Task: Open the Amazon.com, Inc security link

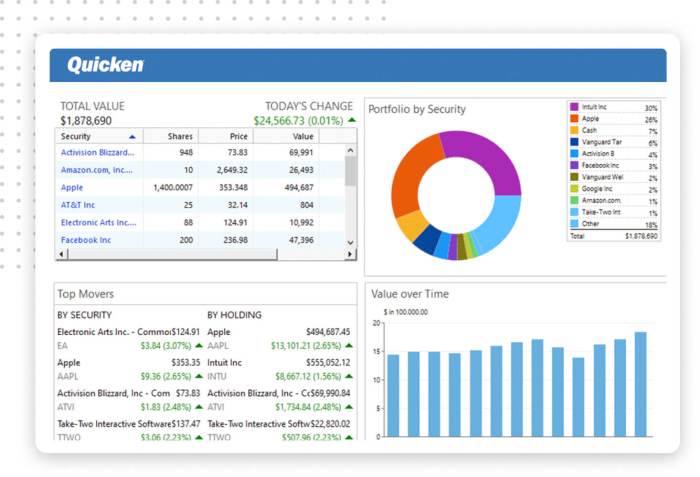Action: (x=96, y=170)
